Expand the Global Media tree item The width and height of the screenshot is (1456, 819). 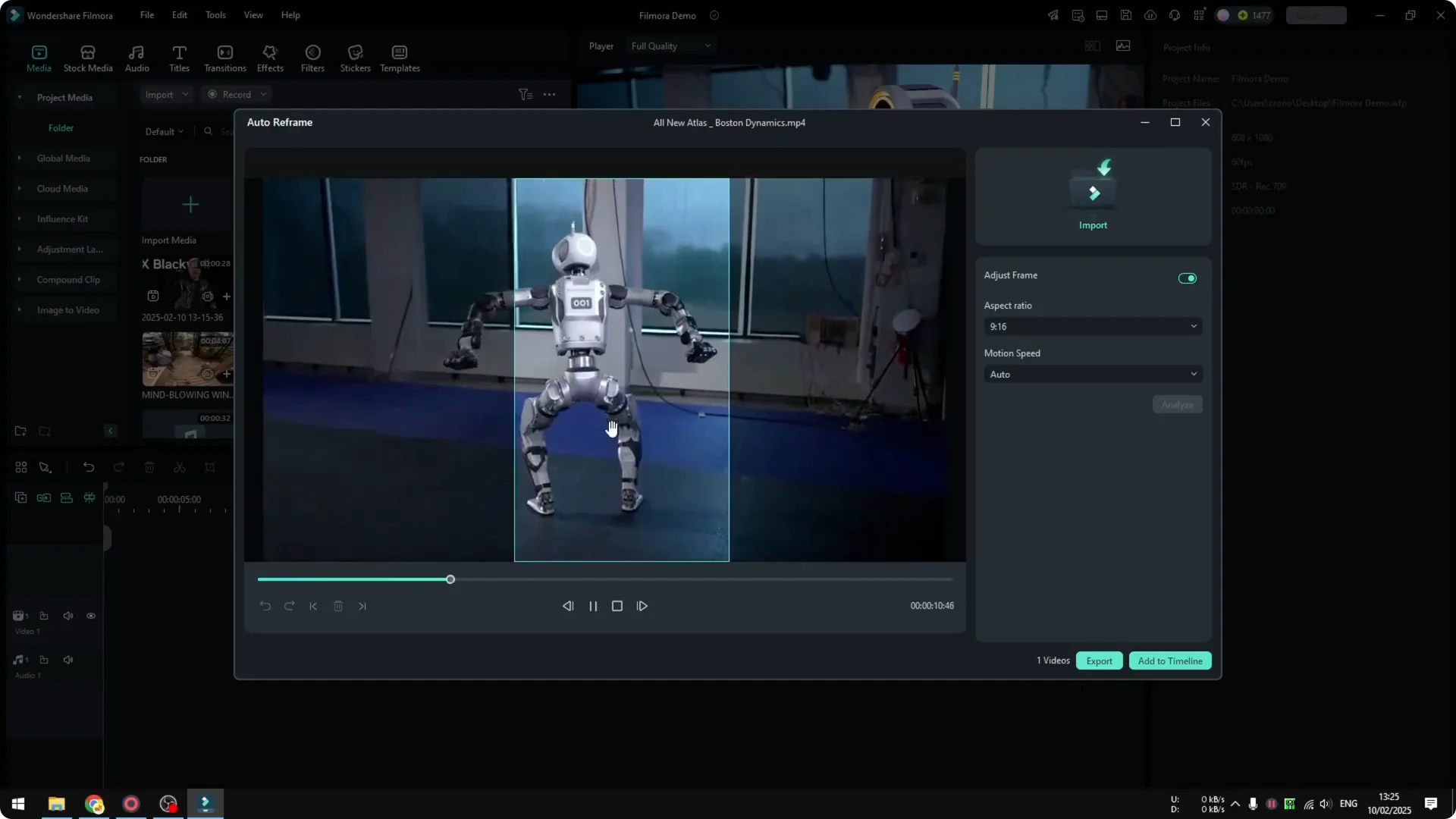tap(20, 158)
